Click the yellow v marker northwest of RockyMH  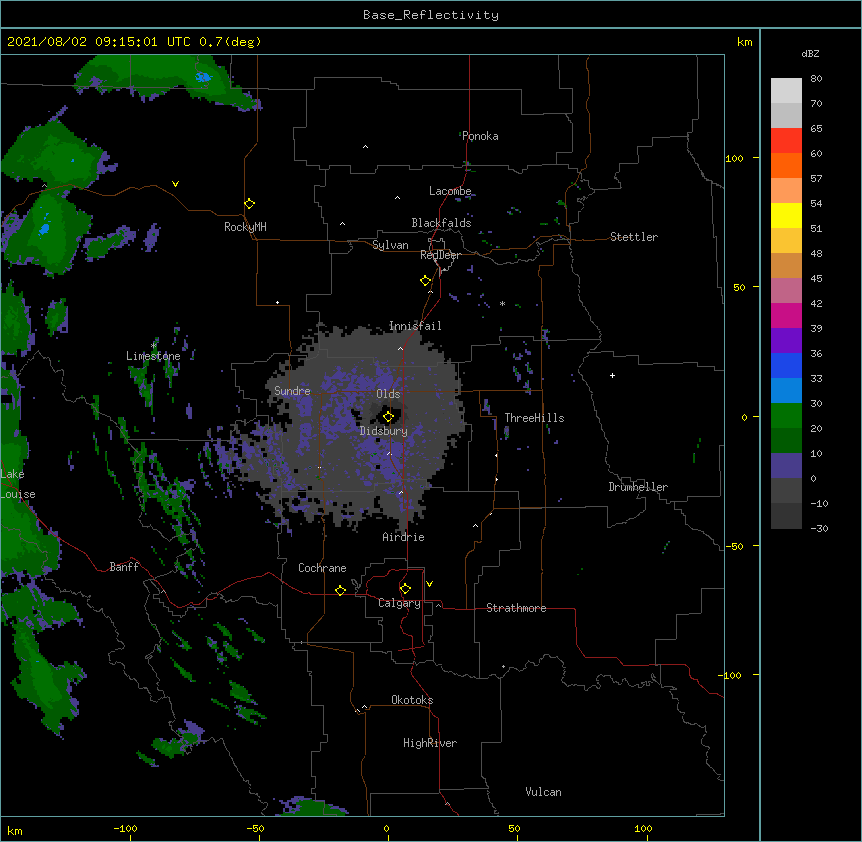[x=175, y=184]
